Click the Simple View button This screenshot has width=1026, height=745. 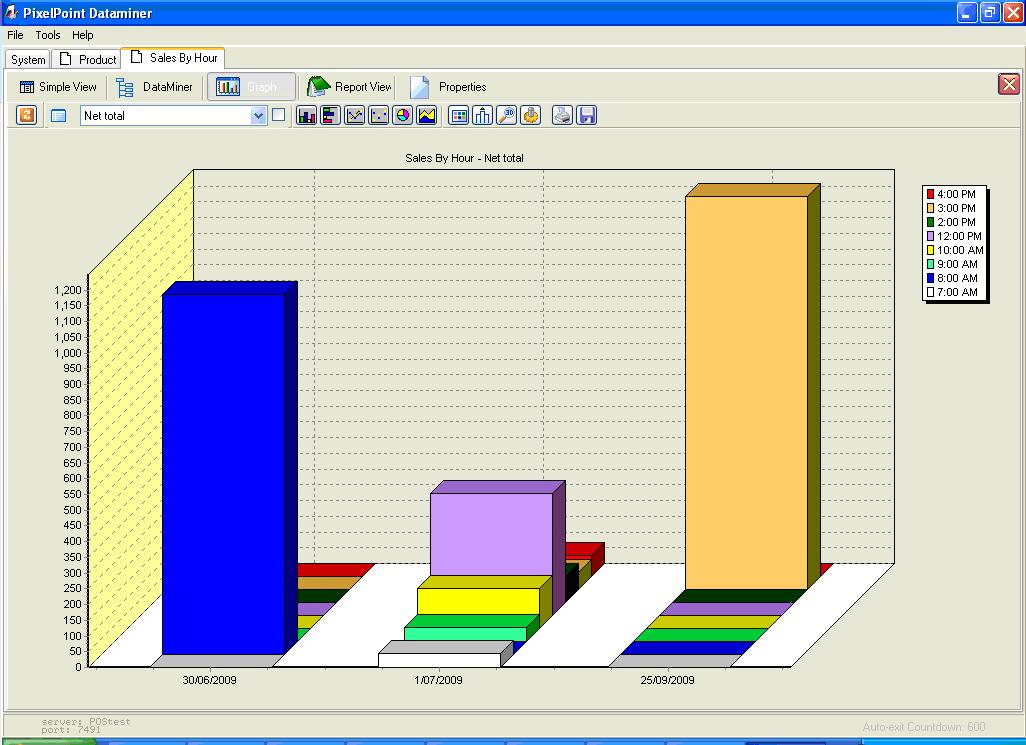(58, 87)
